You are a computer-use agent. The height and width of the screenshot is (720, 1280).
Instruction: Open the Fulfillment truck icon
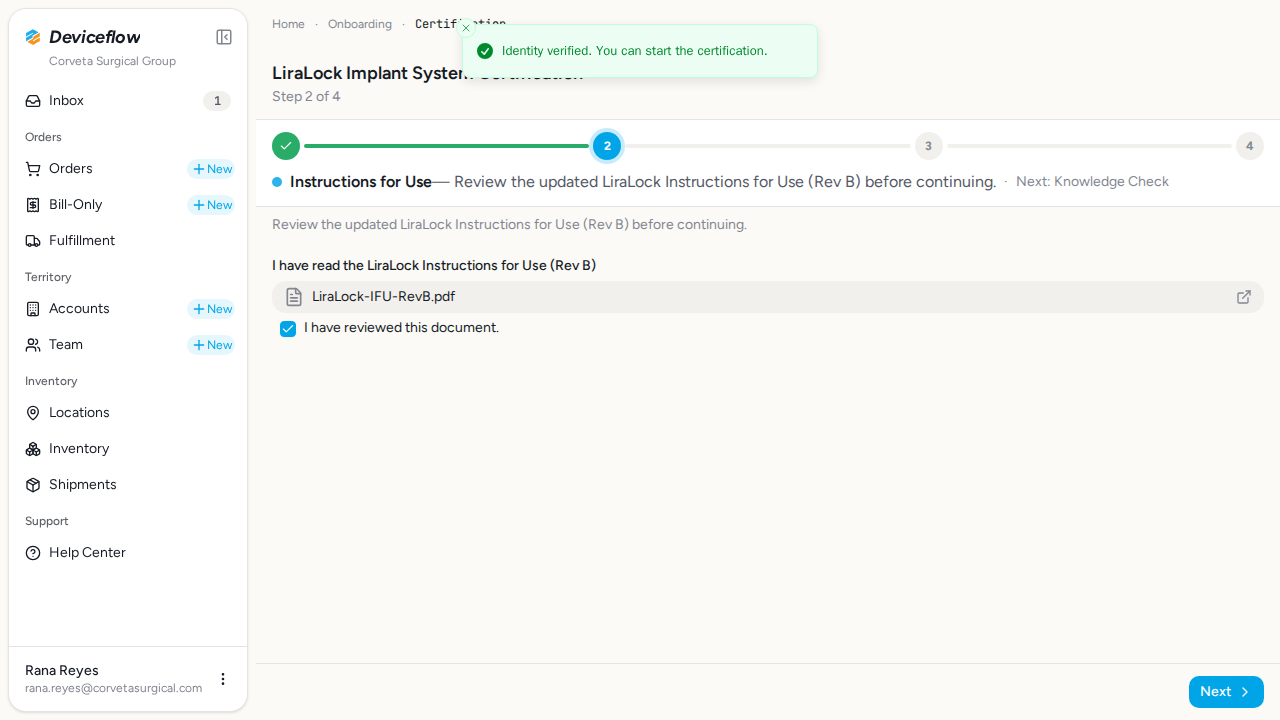pos(33,241)
